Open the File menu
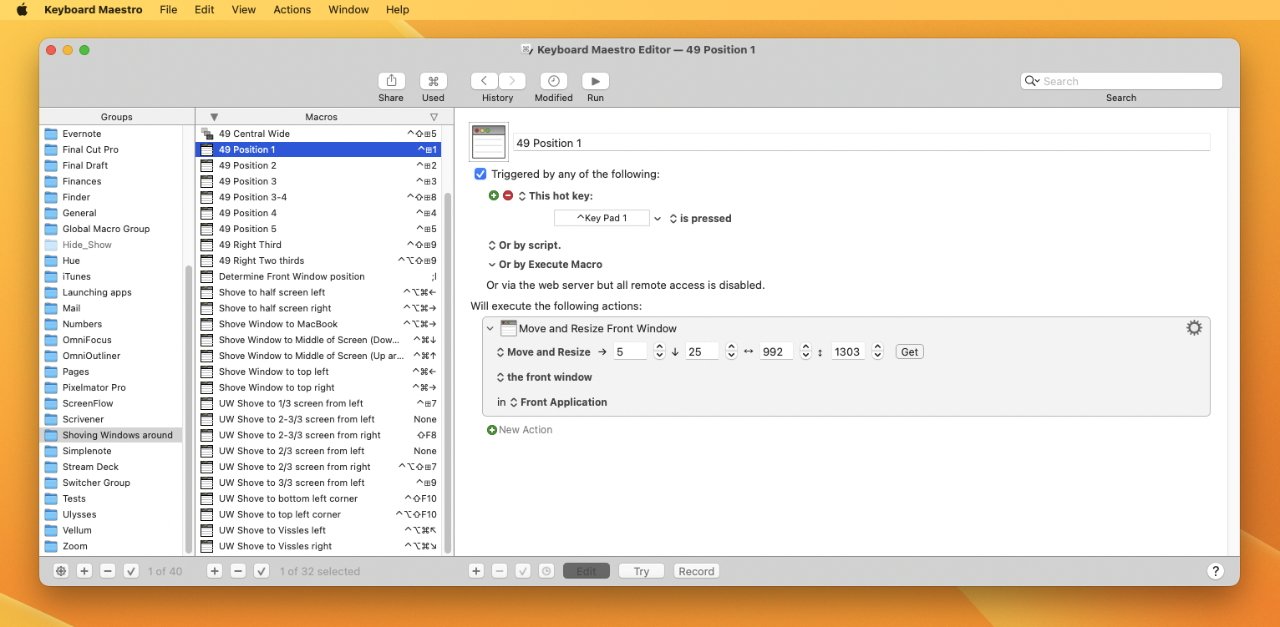1280x627 pixels. pyautogui.click(x=168, y=10)
